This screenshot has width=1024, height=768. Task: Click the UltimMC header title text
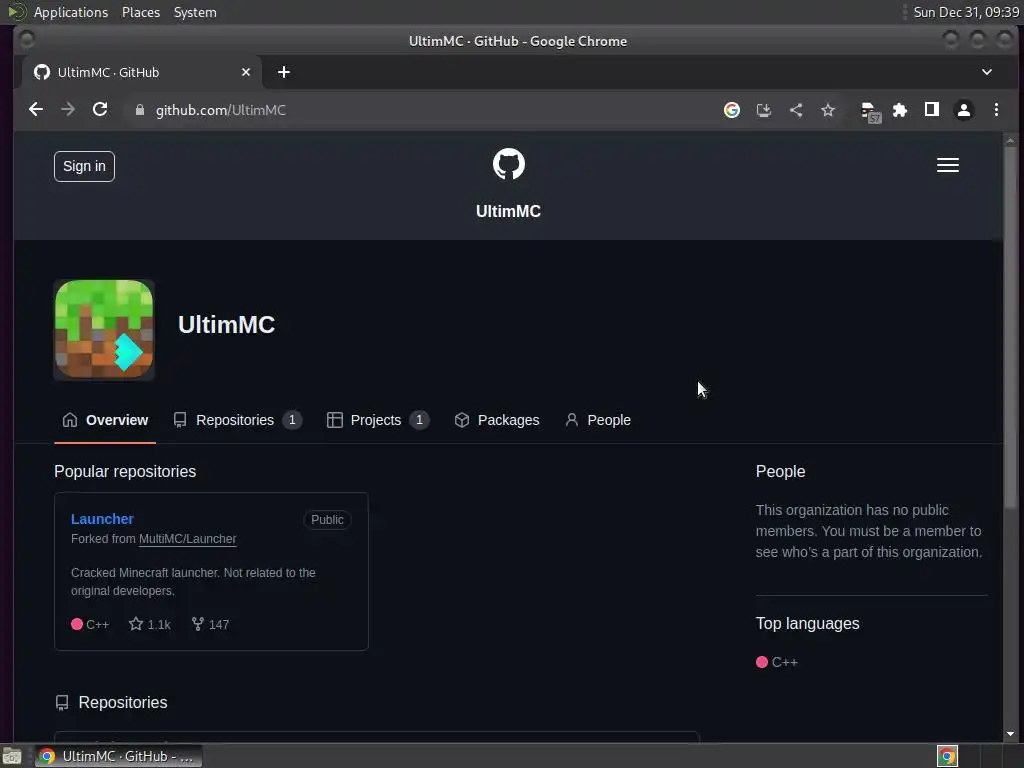coord(508,211)
